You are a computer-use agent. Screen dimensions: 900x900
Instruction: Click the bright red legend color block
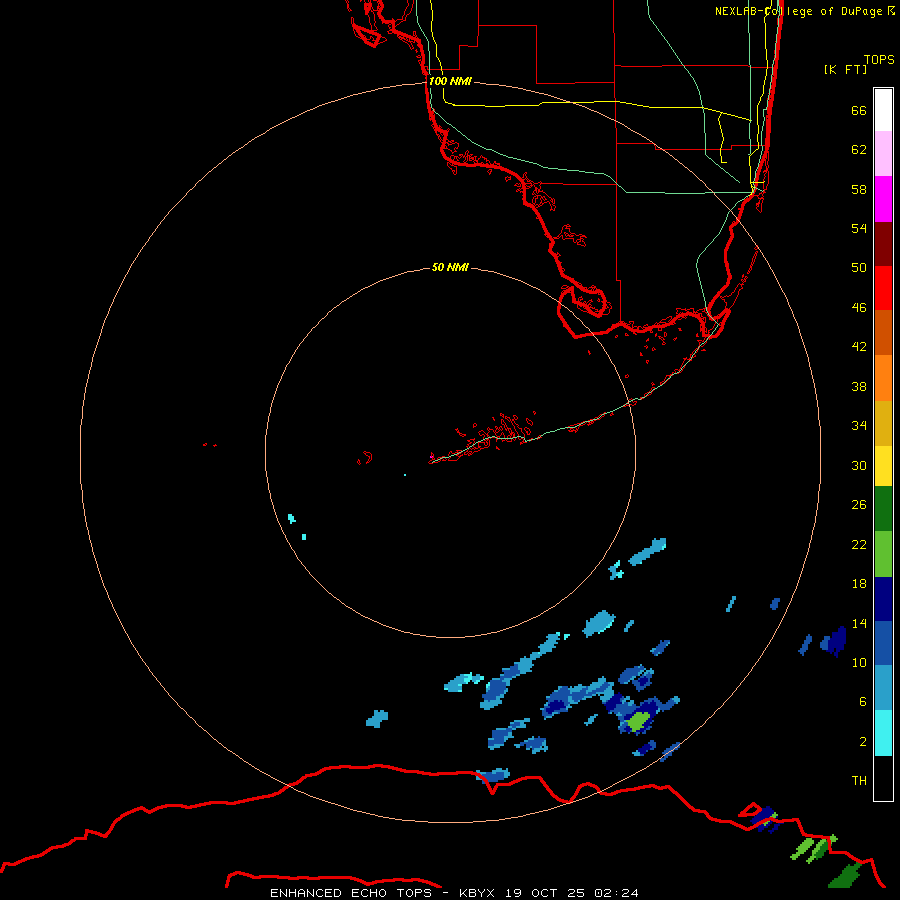(883, 288)
